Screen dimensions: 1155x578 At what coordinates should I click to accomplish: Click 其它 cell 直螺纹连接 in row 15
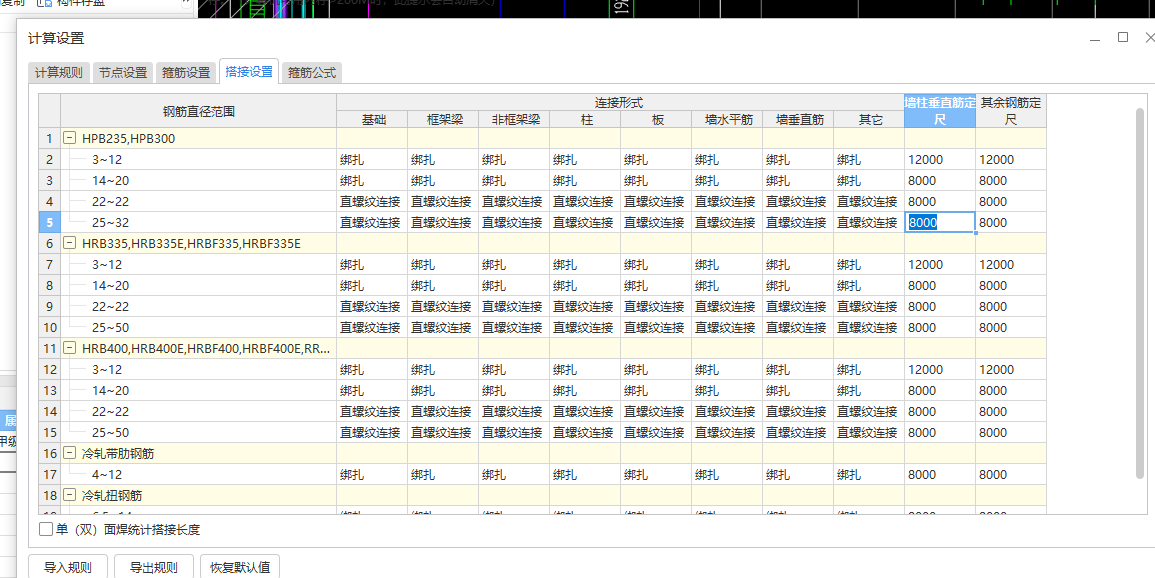click(869, 433)
